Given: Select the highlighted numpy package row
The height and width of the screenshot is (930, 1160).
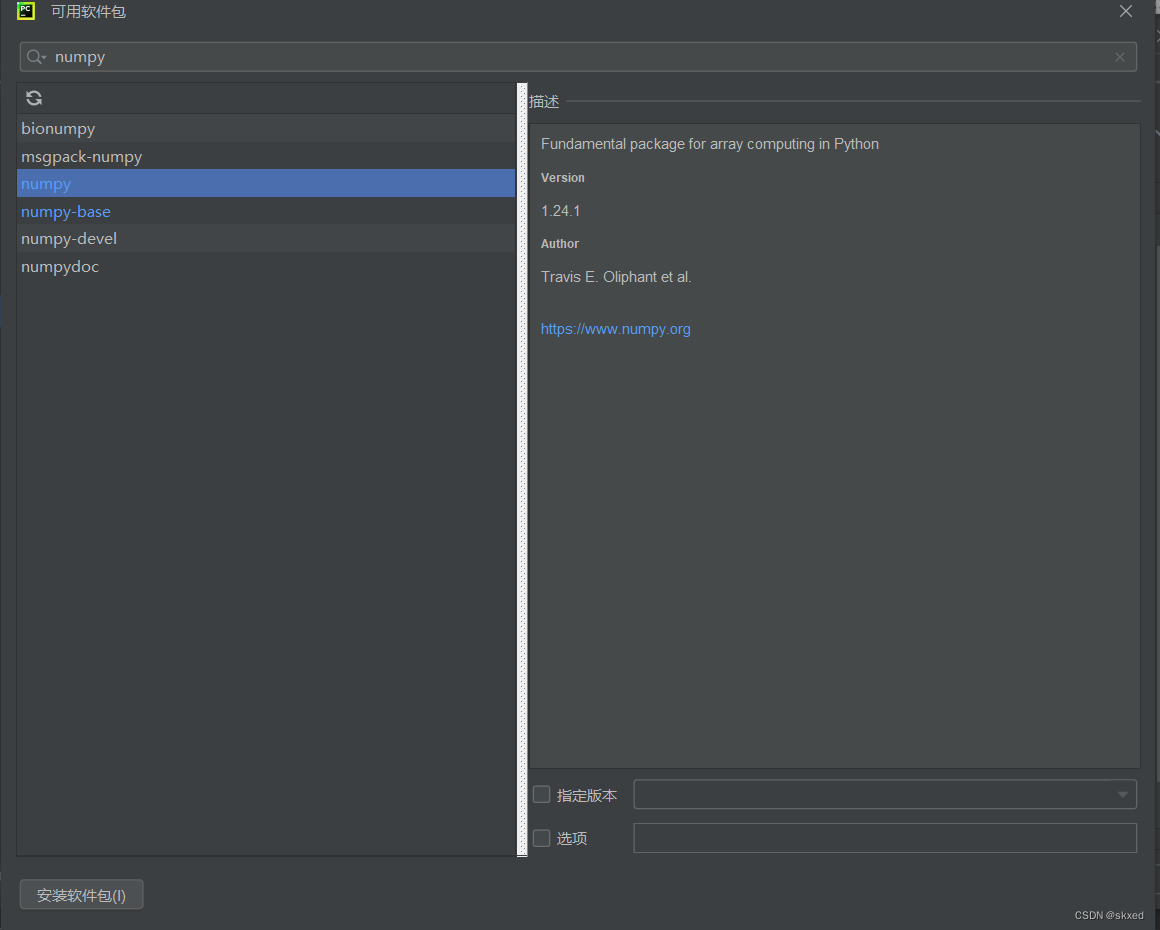Looking at the screenshot, I should (x=266, y=183).
